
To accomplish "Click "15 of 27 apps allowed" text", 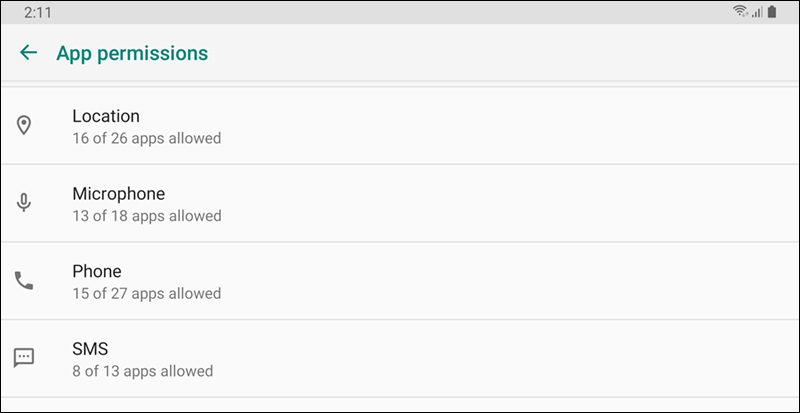I will (x=146, y=294).
